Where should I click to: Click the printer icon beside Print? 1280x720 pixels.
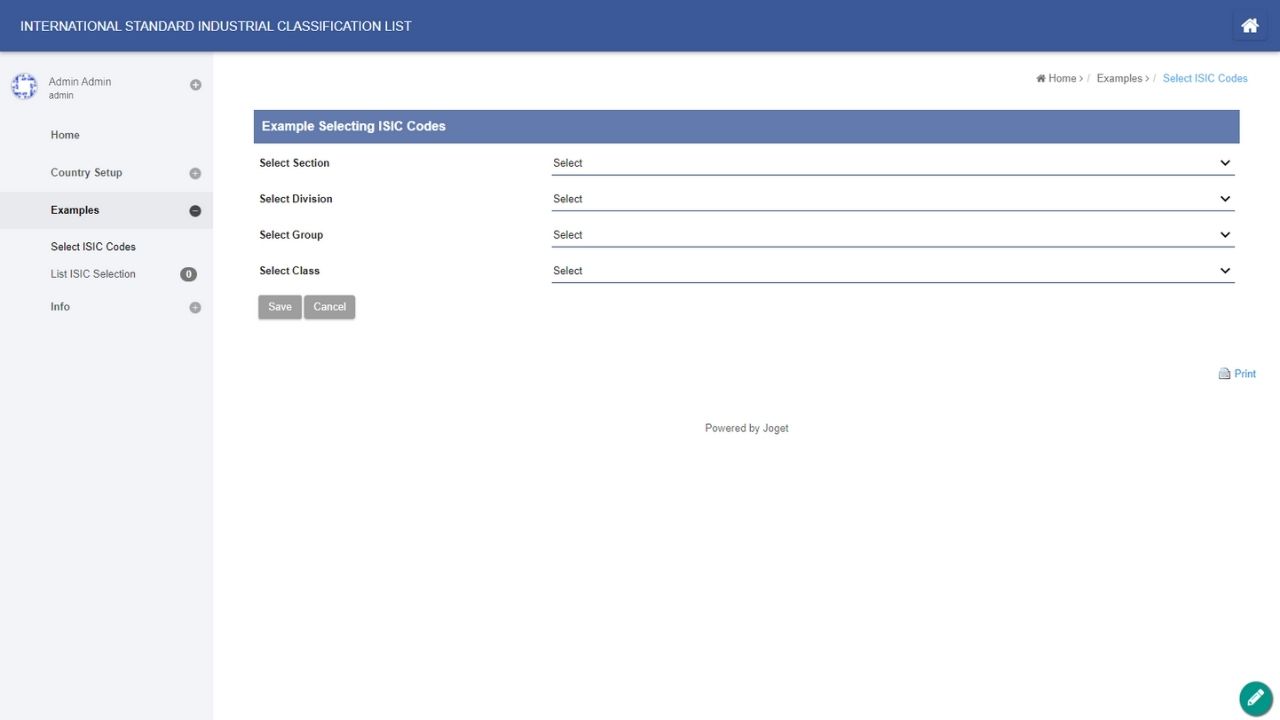1224,374
